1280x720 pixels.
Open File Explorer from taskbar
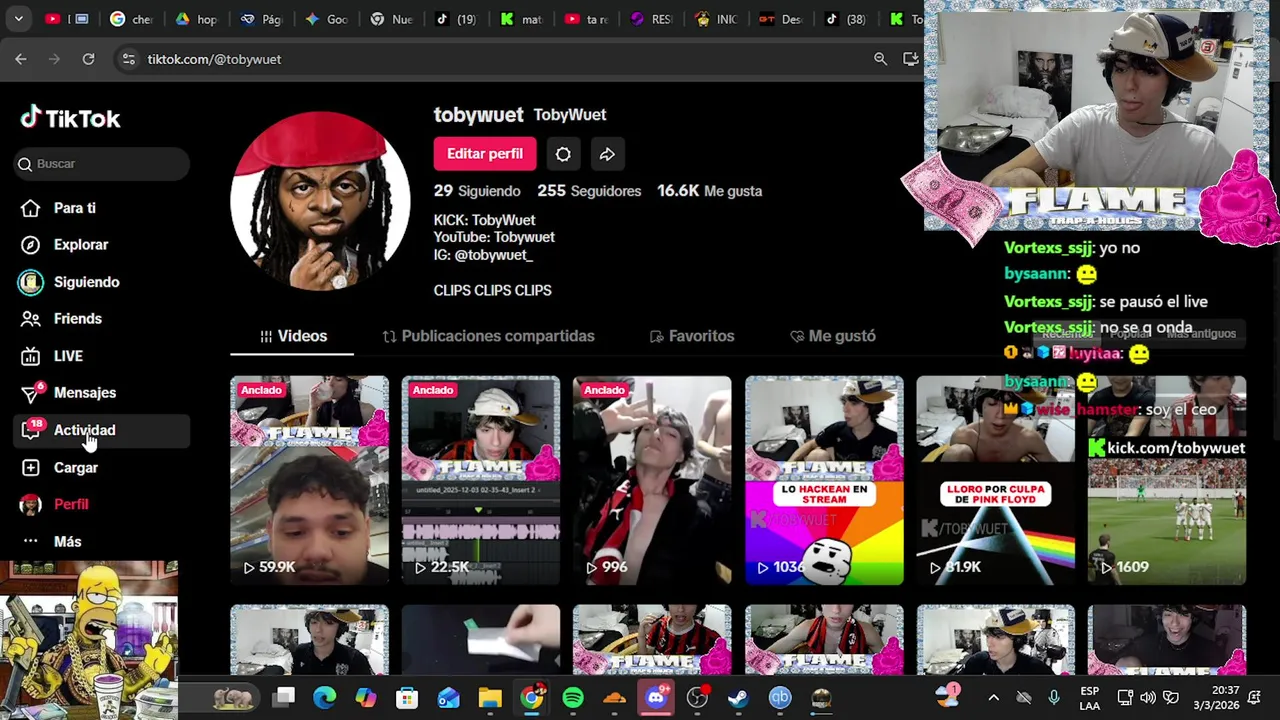pyautogui.click(x=490, y=697)
